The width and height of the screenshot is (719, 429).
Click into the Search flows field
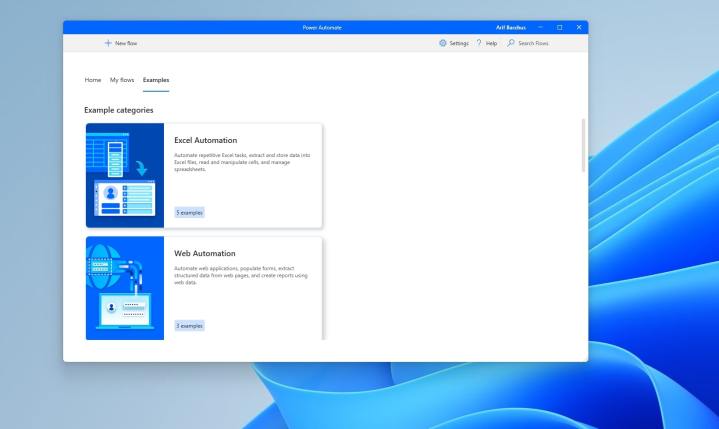pyautogui.click(x=533, y=43)
